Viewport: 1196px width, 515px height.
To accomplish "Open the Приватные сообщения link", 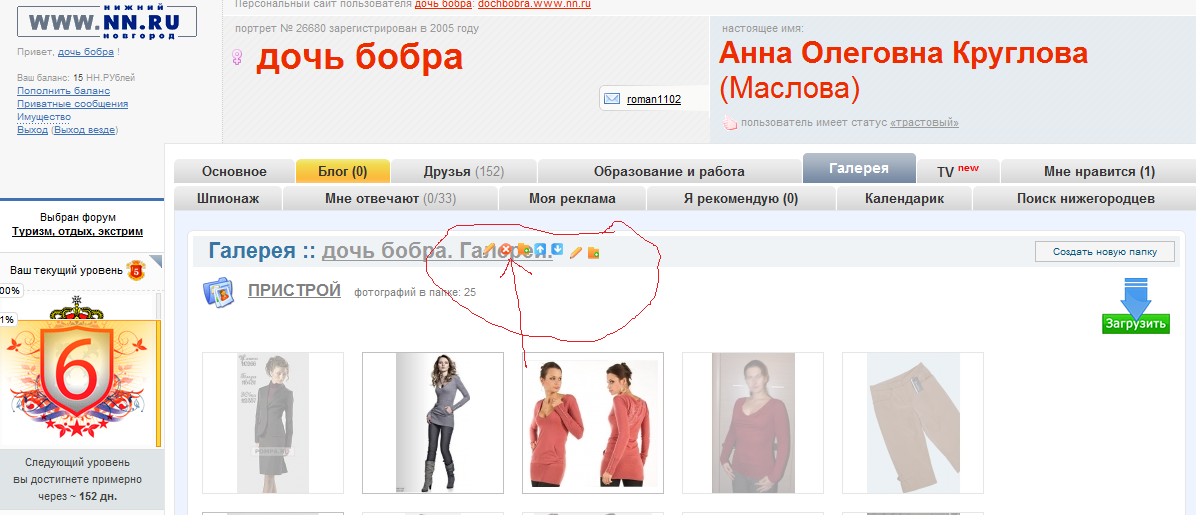I will click(x=72, y=104).
